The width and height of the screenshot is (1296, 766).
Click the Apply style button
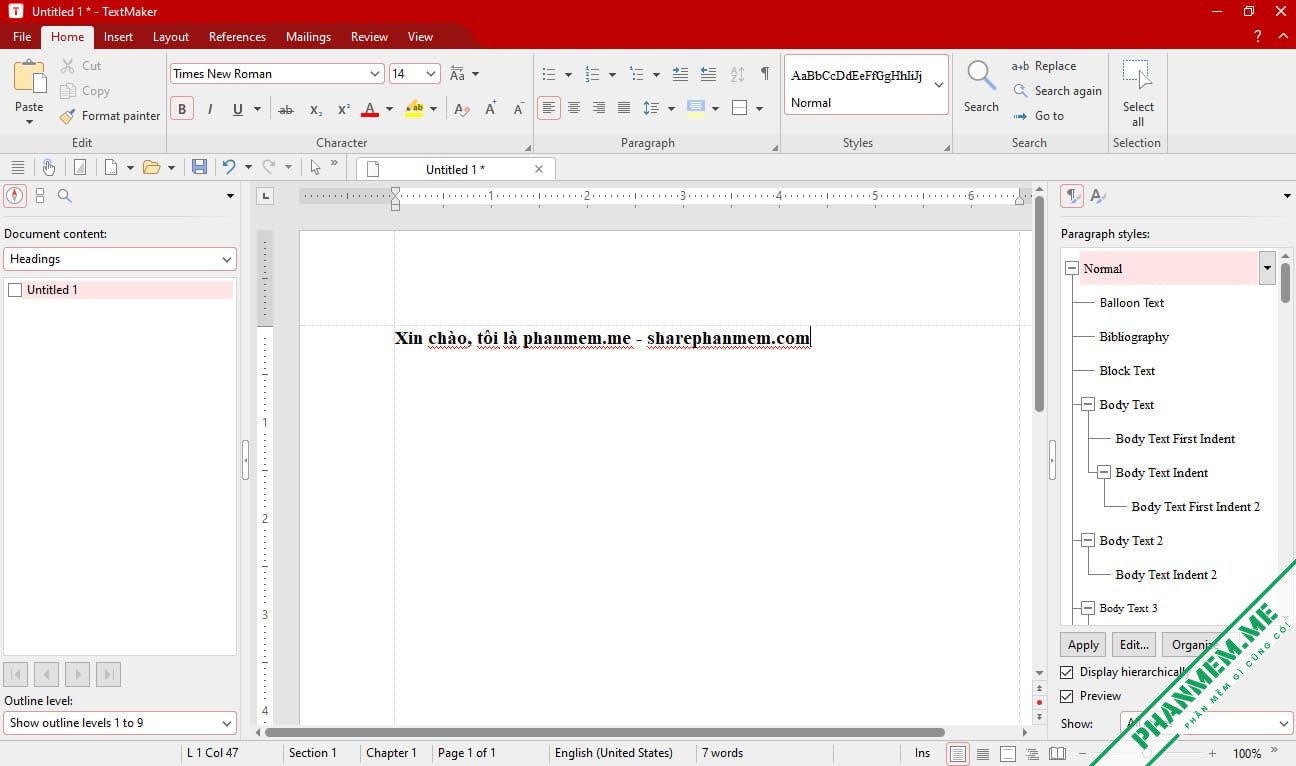[1083, 645]
